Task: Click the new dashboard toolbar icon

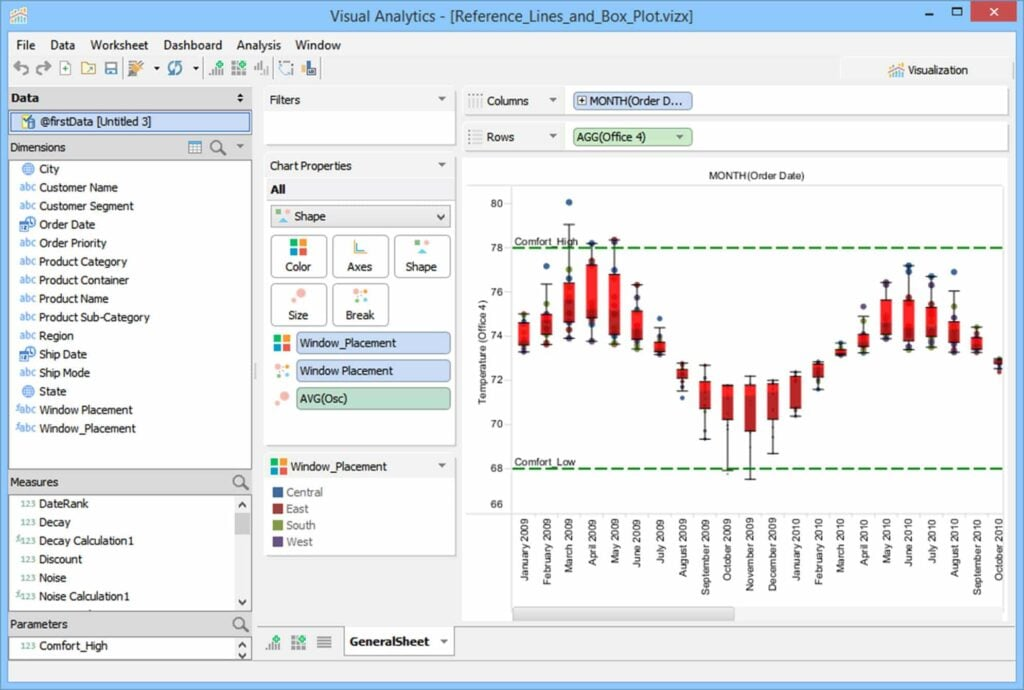Action: coord(239,68)
